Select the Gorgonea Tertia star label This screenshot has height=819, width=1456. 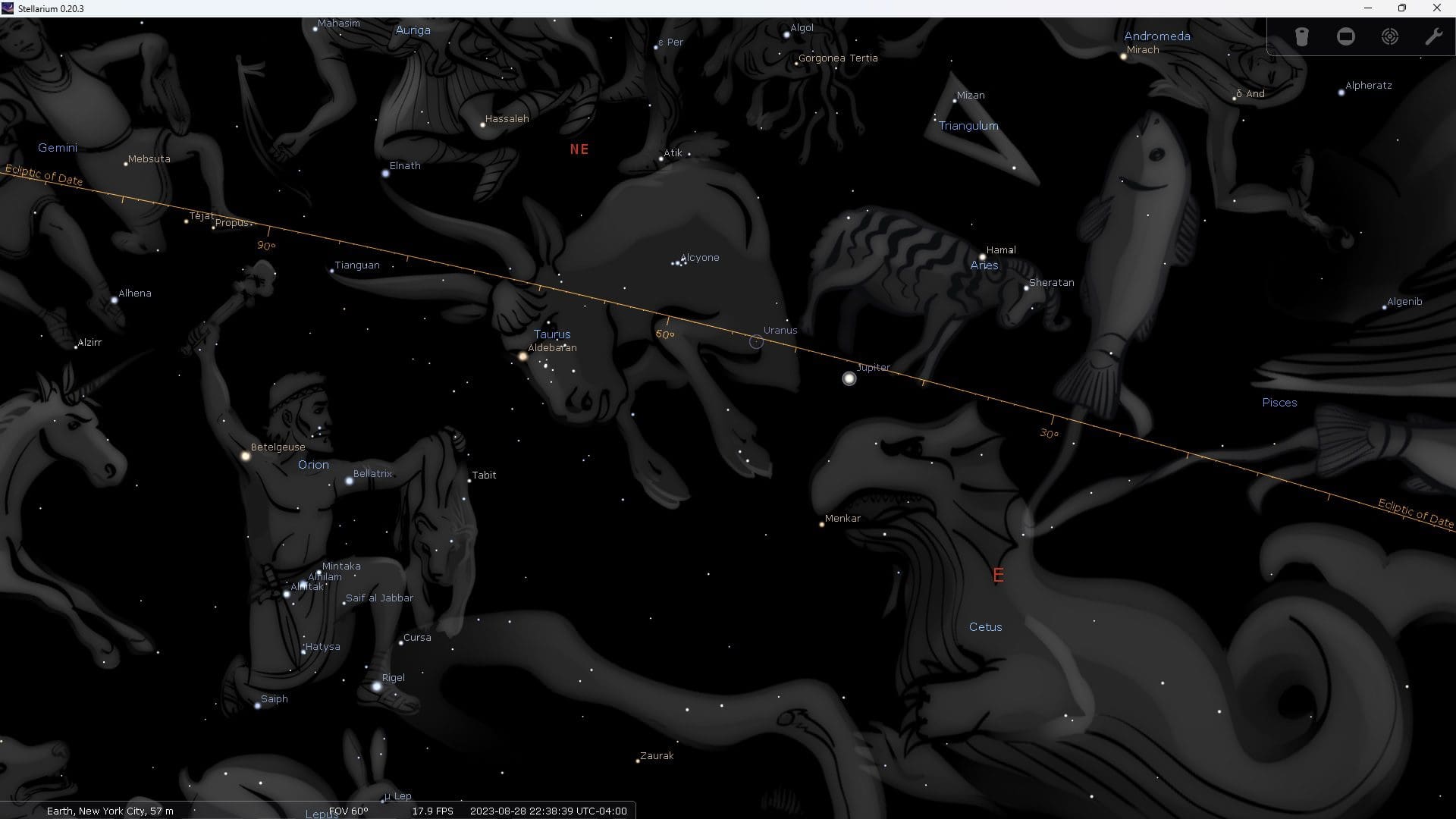(x=838, y=58)
